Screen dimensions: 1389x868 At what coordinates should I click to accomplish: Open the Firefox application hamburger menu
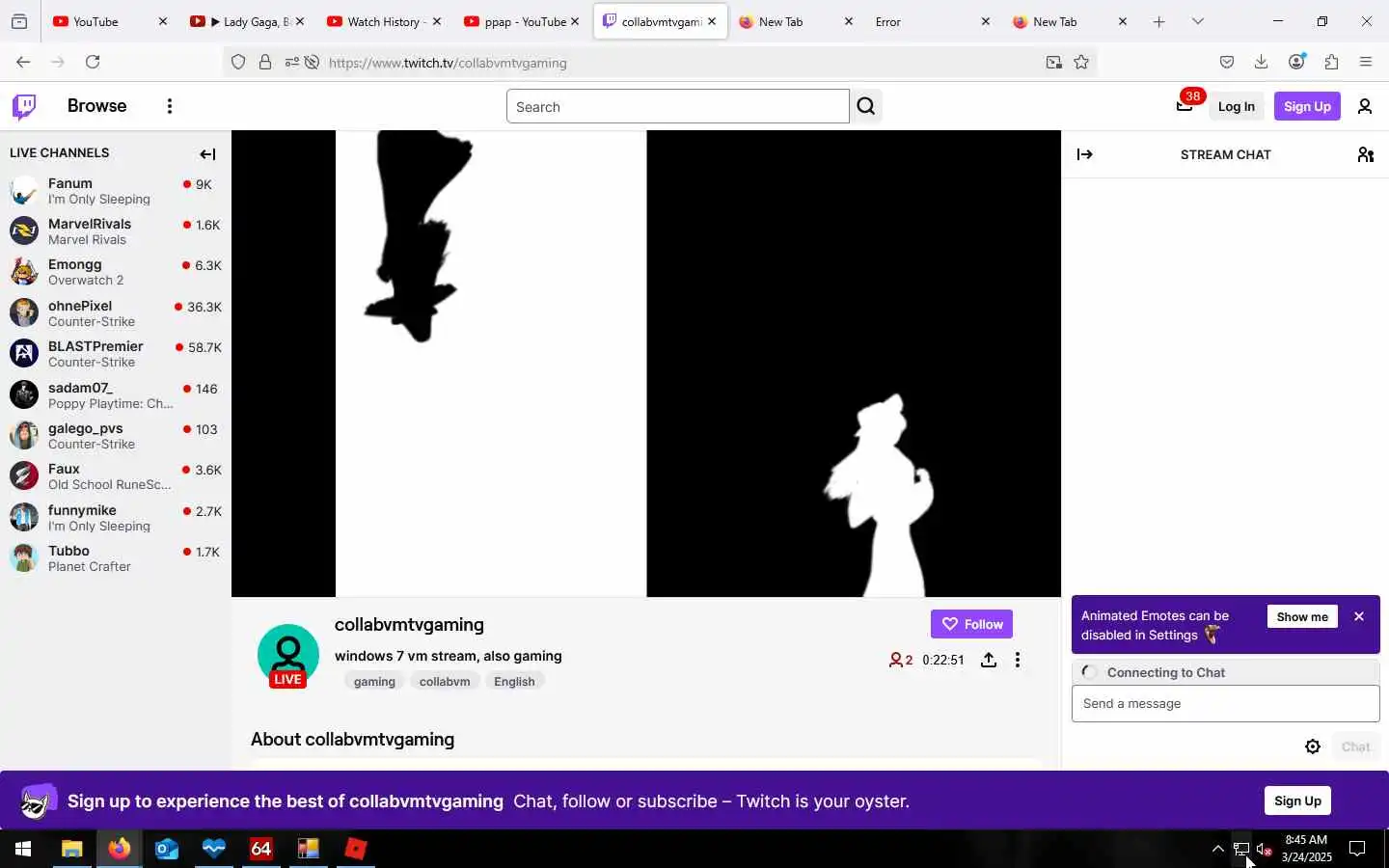click(1366, 62)
